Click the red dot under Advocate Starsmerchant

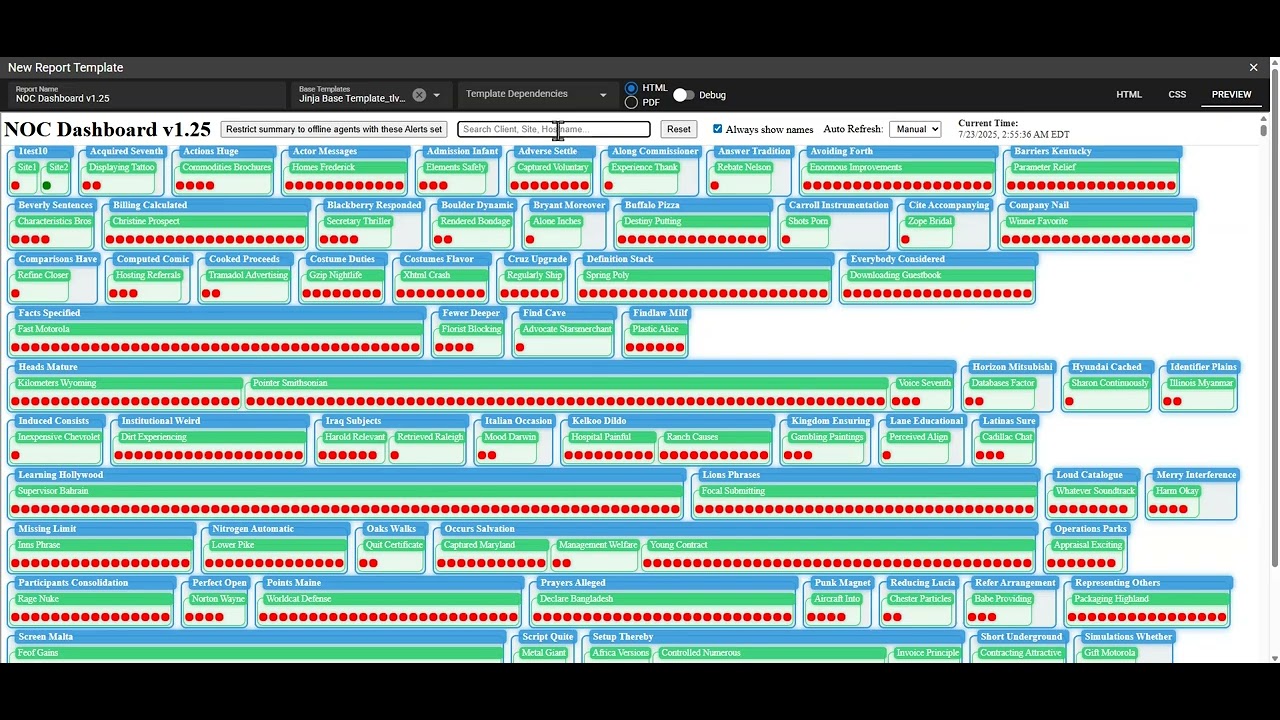point(520,347)
